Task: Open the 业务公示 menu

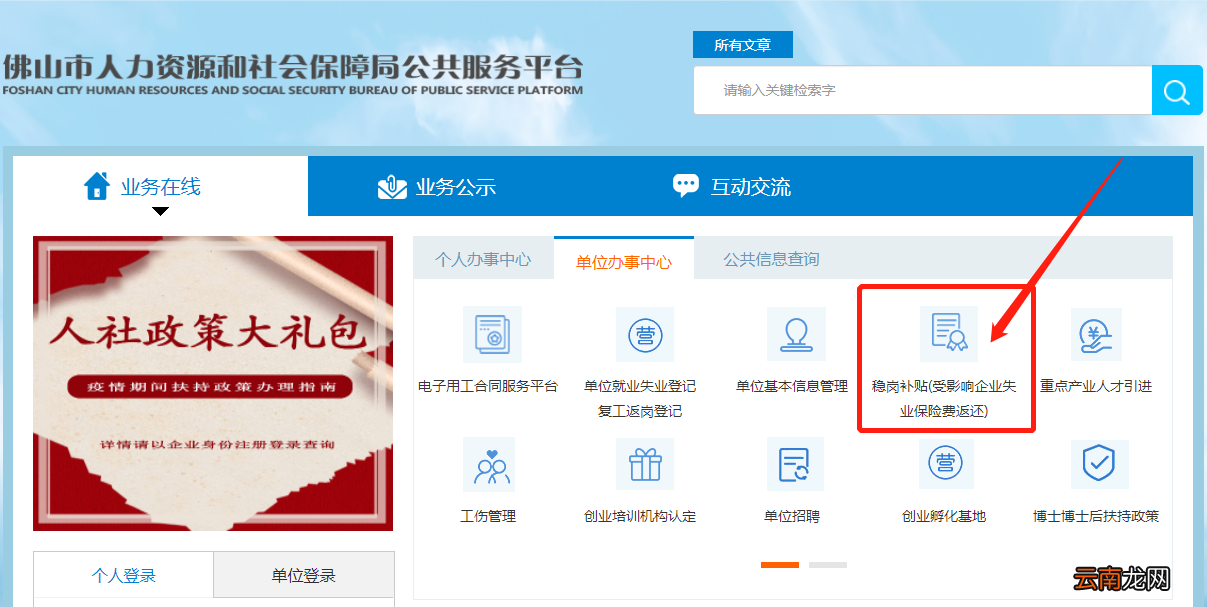Action: pyautogui.click(x=438, y=186)
